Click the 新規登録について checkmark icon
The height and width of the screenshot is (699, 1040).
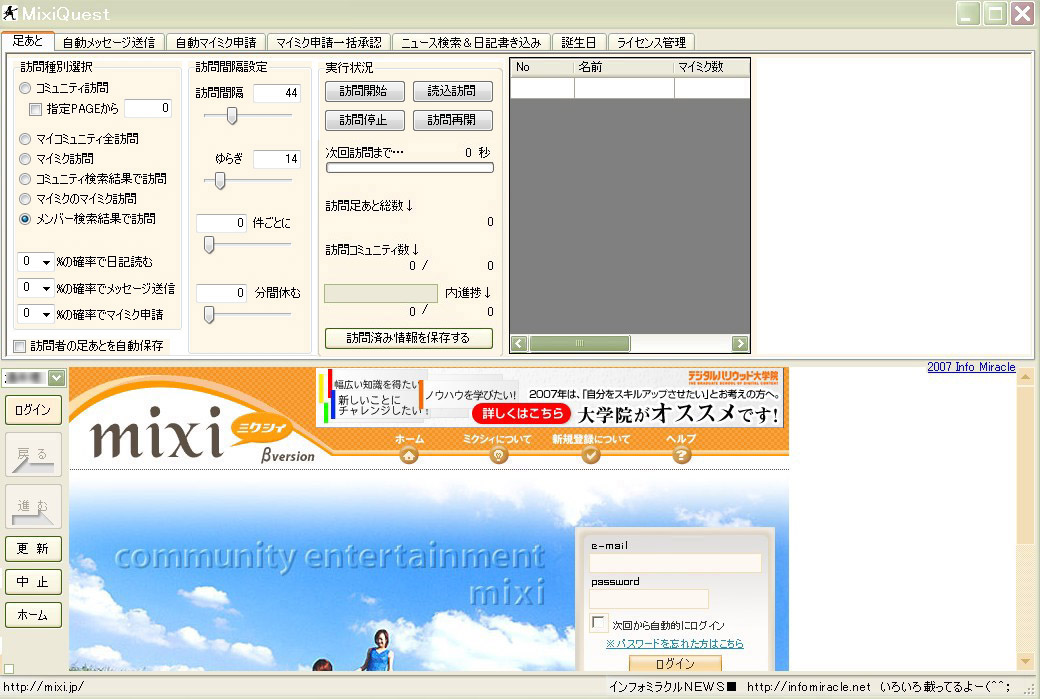tap(590, 455)
